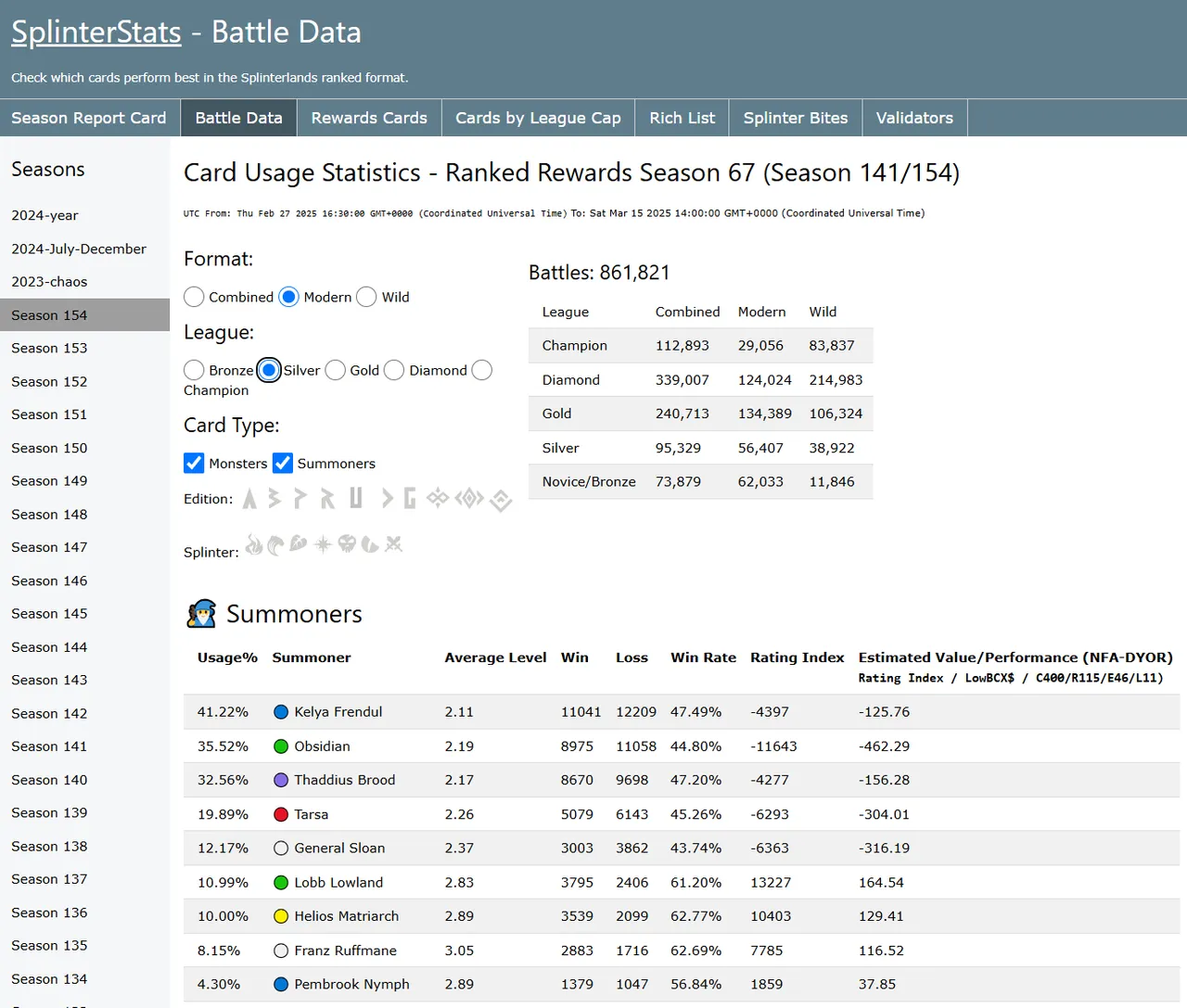Screen dimensions: 1187x1008
Task: Click the General Sloan summoner name
Action: [x=339, y=849]
